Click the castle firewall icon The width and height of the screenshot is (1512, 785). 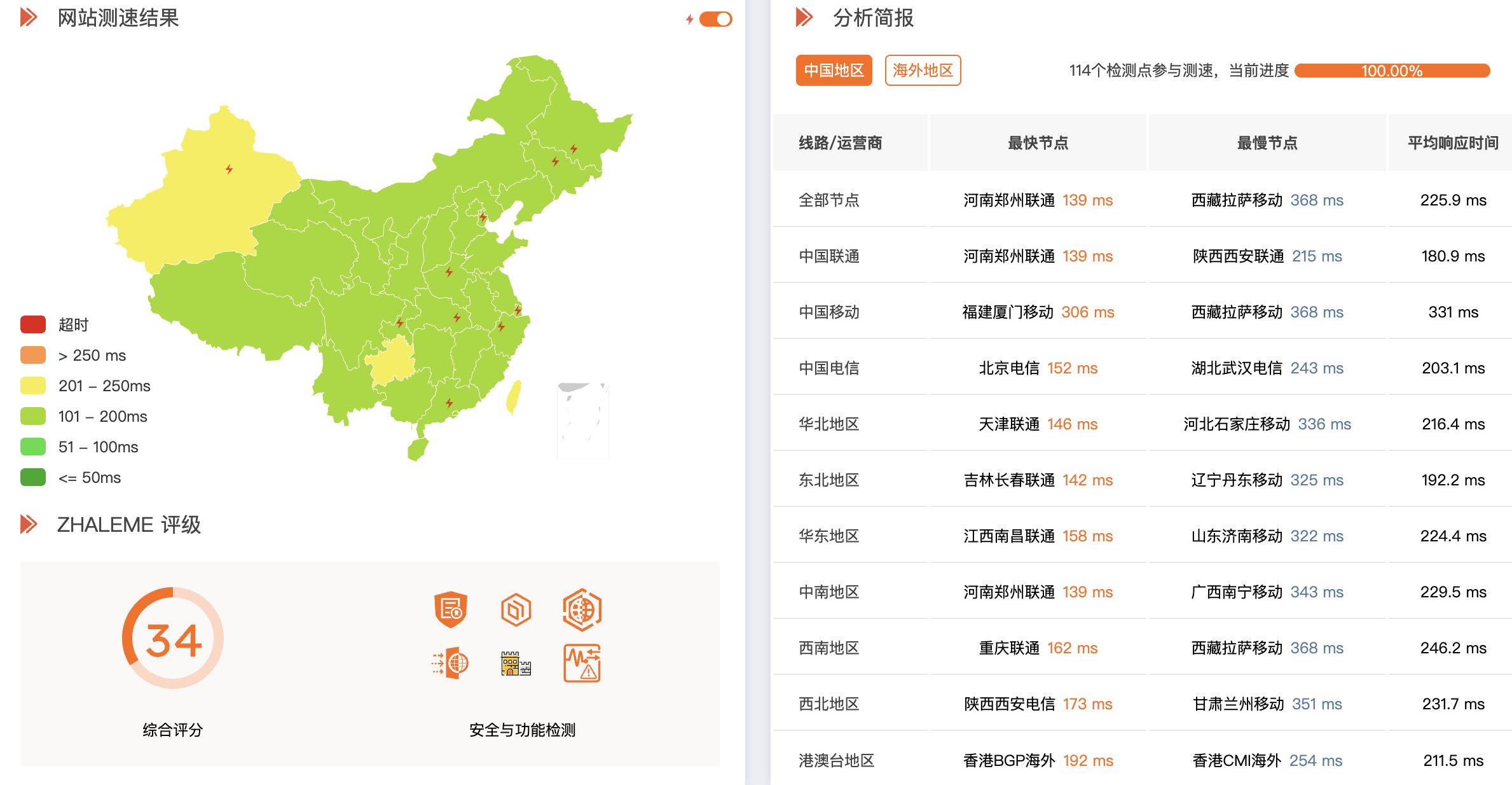click(x=516, y=663)
